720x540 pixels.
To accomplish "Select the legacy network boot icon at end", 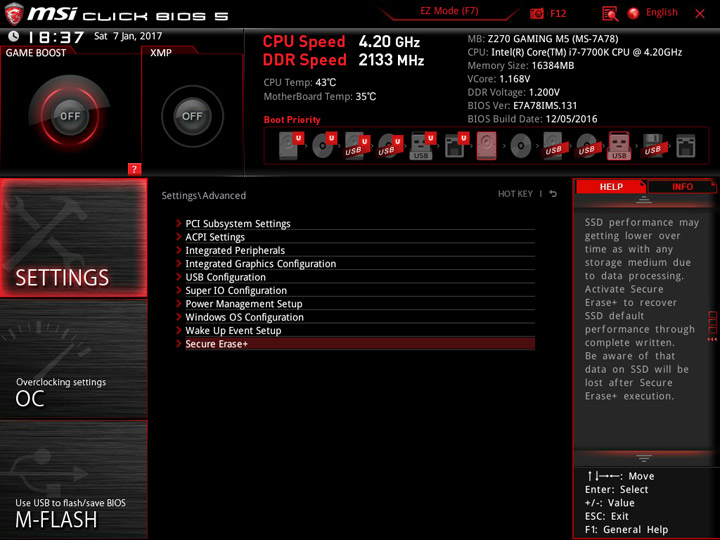I will (x=686, y=146).
